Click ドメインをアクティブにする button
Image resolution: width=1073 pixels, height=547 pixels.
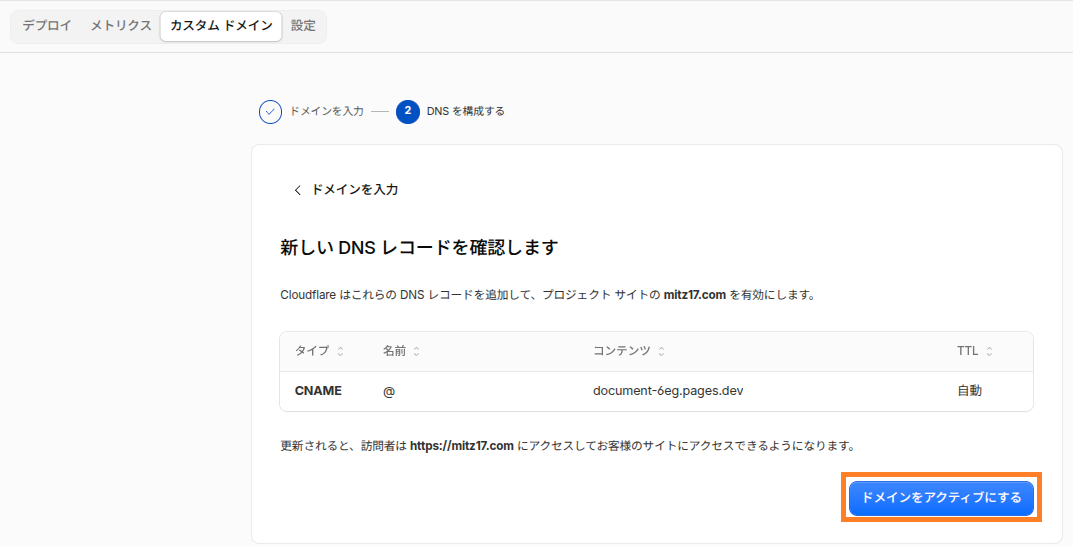point(941,498)
